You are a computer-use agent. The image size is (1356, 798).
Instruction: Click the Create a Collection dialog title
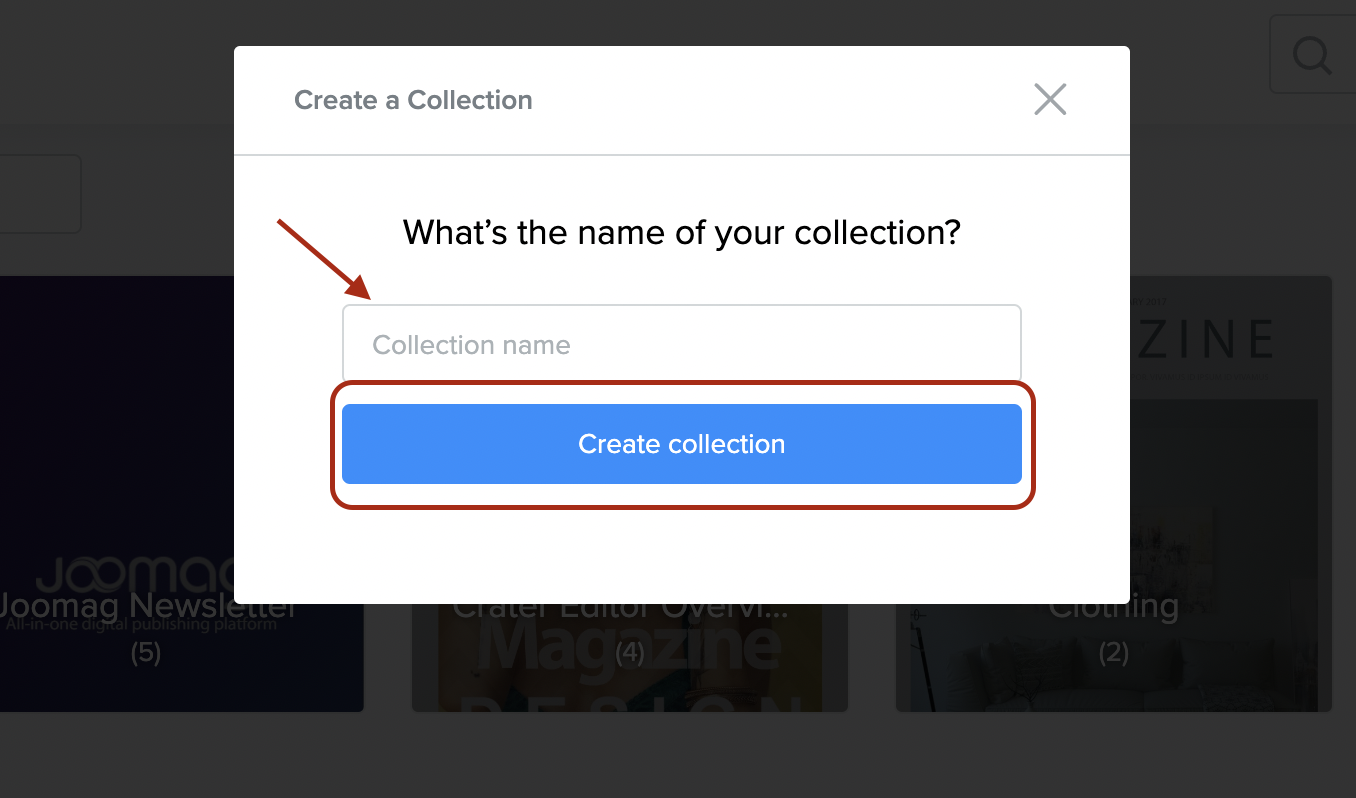coord(413,100)
